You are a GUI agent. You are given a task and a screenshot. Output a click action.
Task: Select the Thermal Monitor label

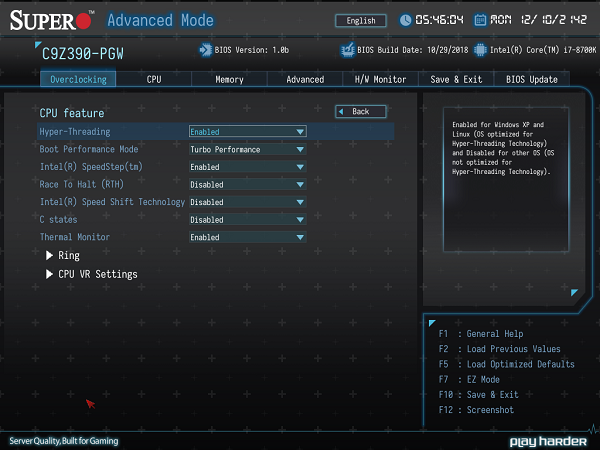click(75, 237)
